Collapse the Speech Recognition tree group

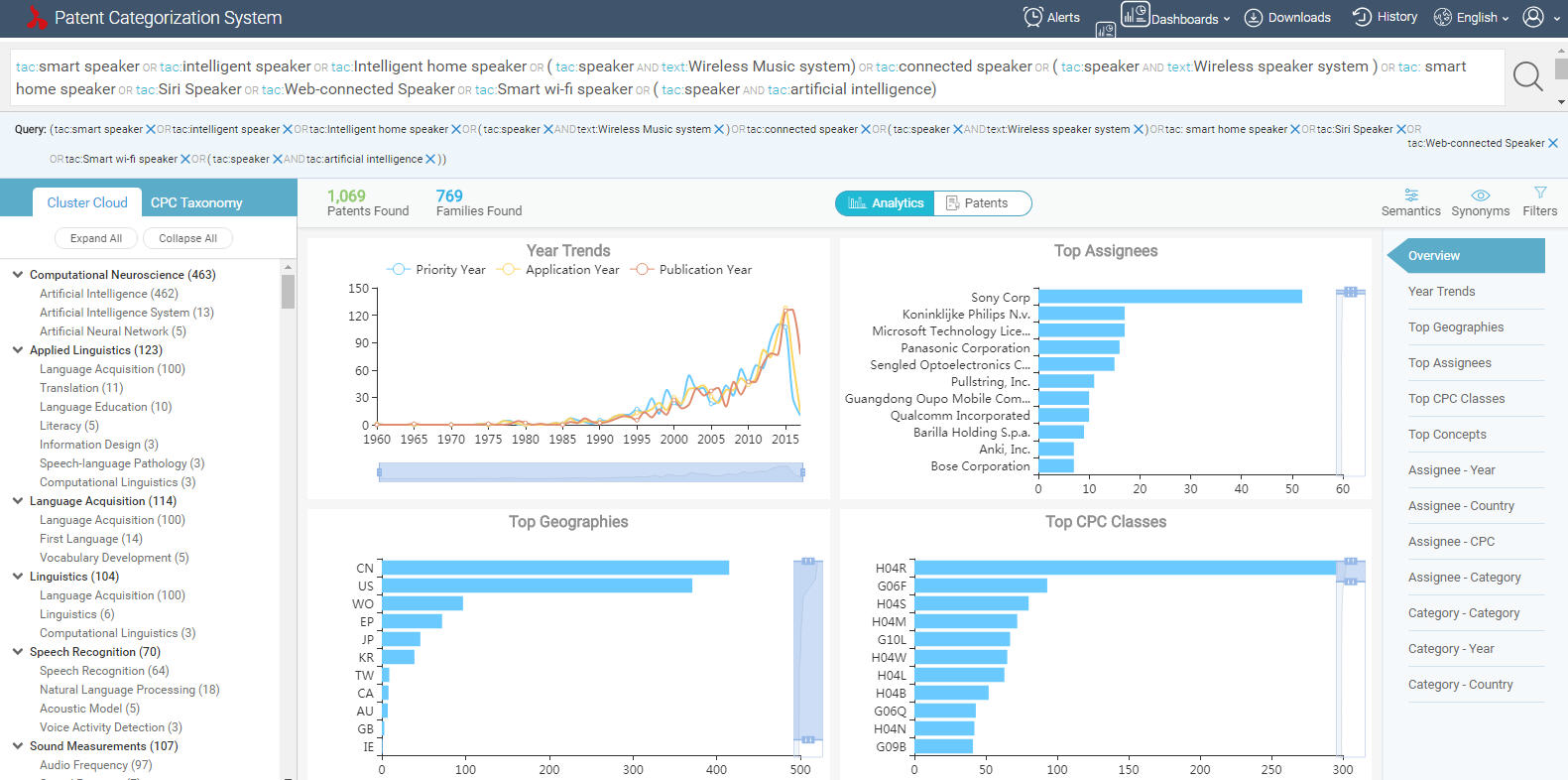18,652
